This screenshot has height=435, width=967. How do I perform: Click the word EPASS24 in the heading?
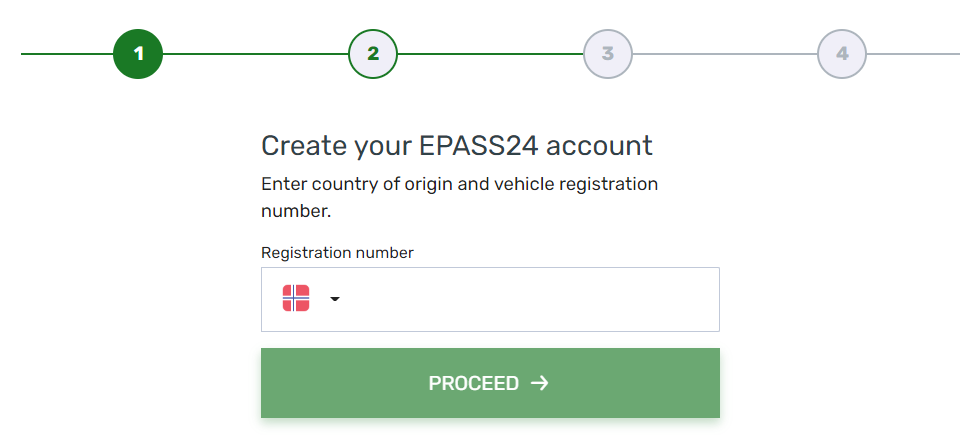pos(479,146)
